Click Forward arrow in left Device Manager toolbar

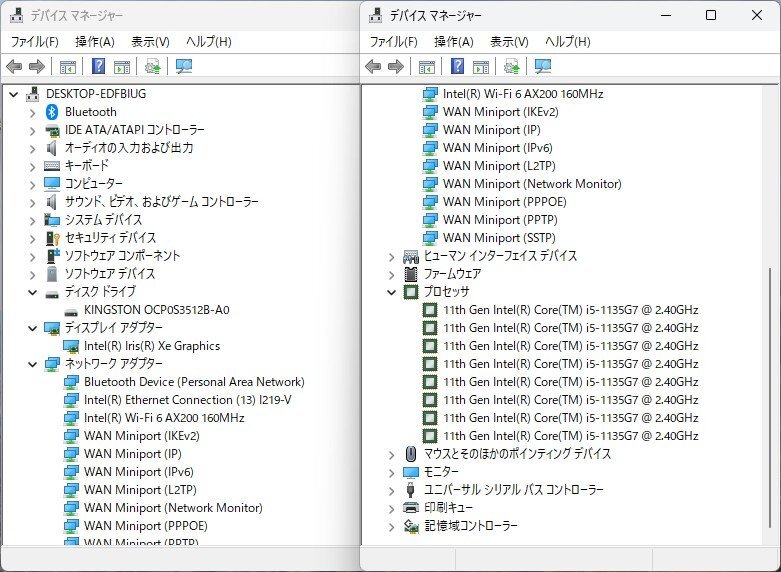(37, 66)
